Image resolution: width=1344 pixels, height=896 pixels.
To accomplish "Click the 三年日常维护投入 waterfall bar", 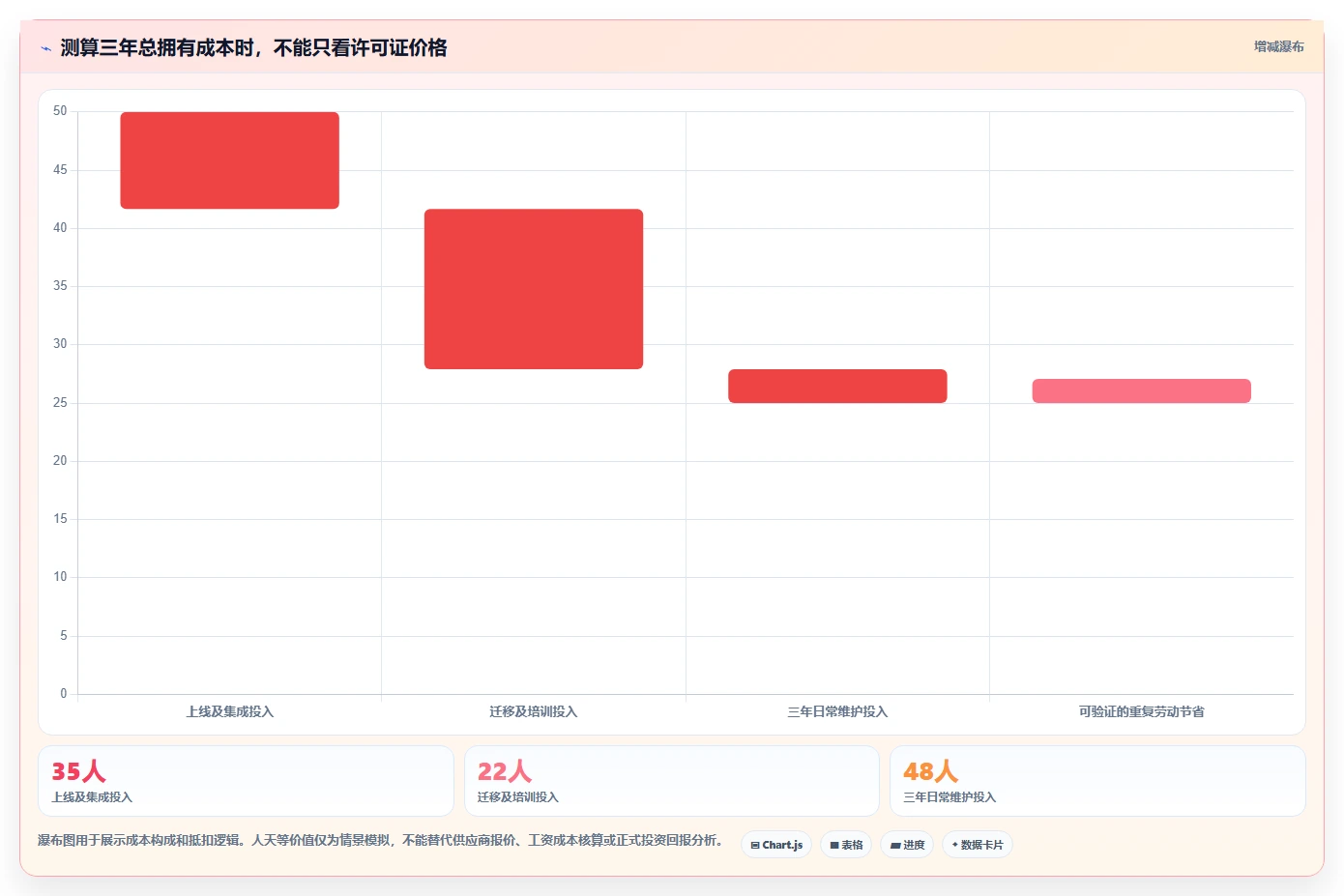I will coord(837,386).
